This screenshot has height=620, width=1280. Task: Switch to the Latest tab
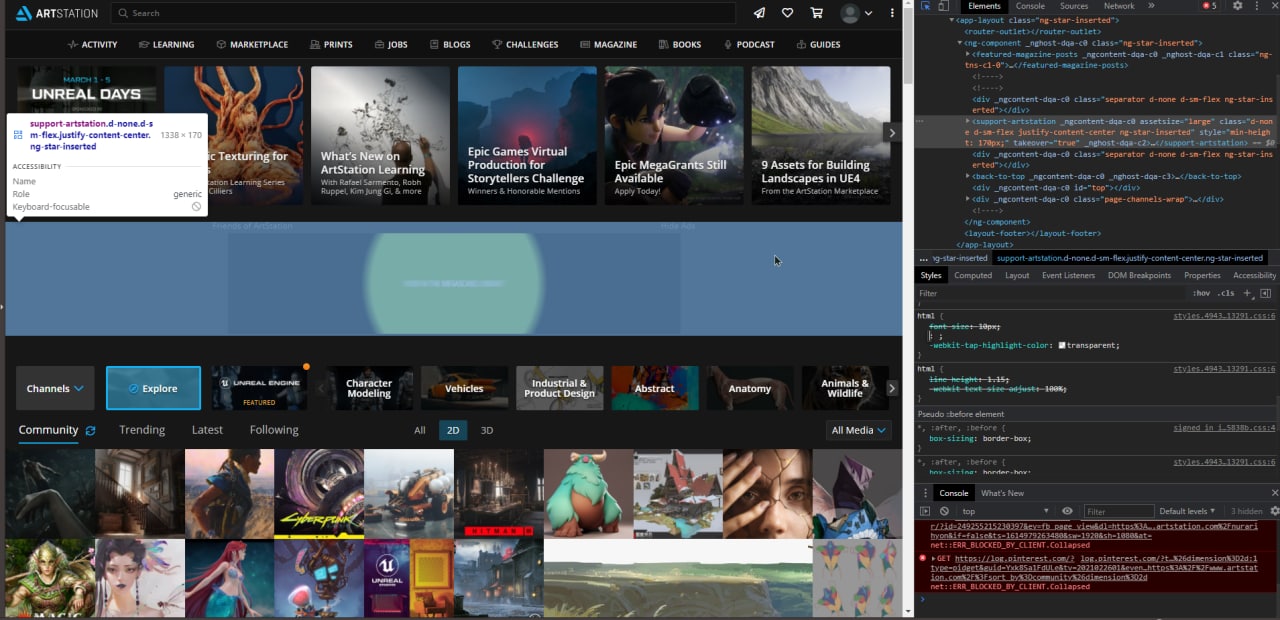click(207, 430)
